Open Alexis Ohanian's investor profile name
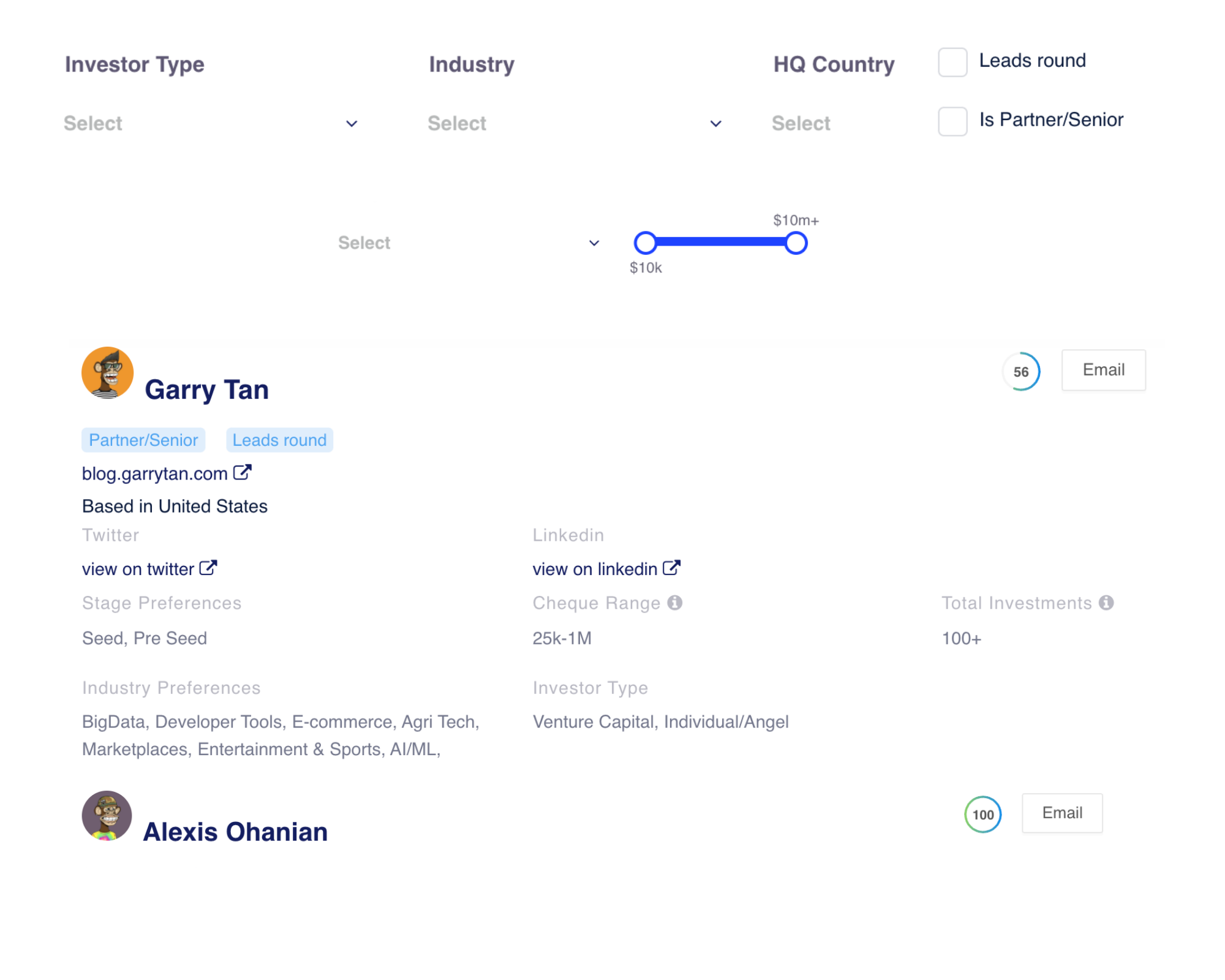 [x=235, y=832]
